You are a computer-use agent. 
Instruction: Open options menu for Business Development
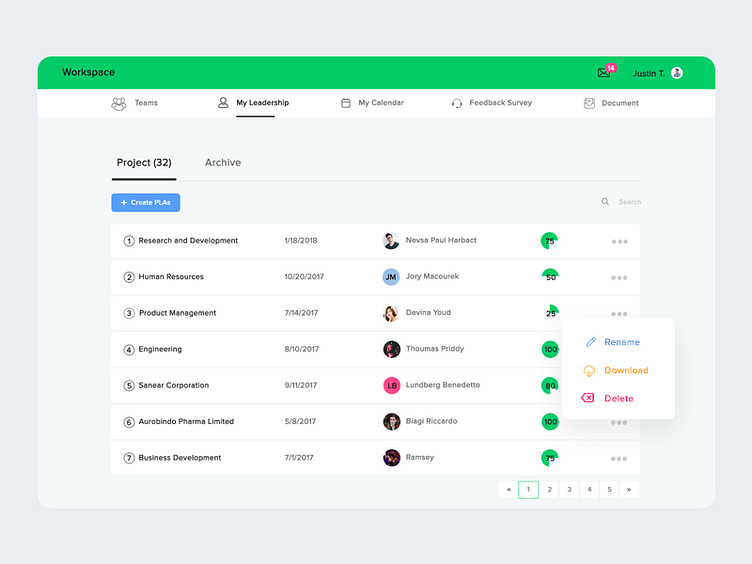click(x=619, y=459)
